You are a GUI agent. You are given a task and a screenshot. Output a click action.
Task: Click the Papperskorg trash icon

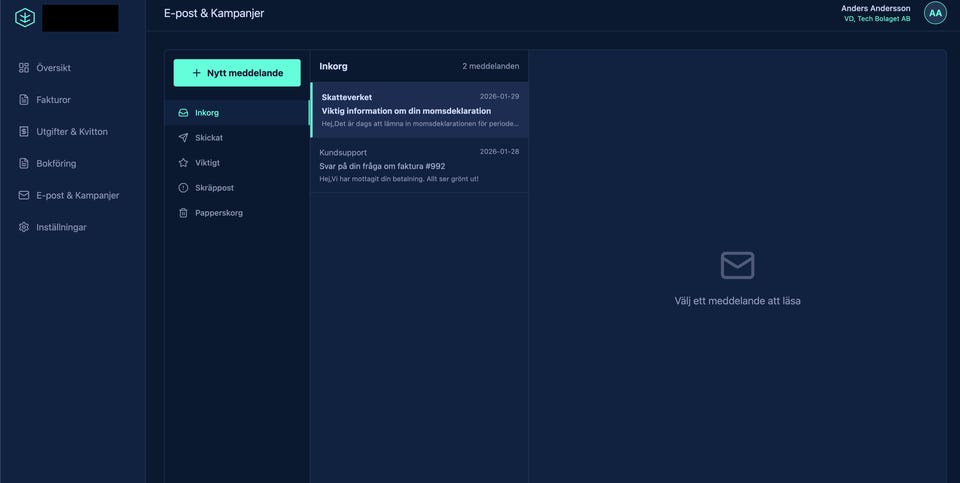[x=183, y=213]
